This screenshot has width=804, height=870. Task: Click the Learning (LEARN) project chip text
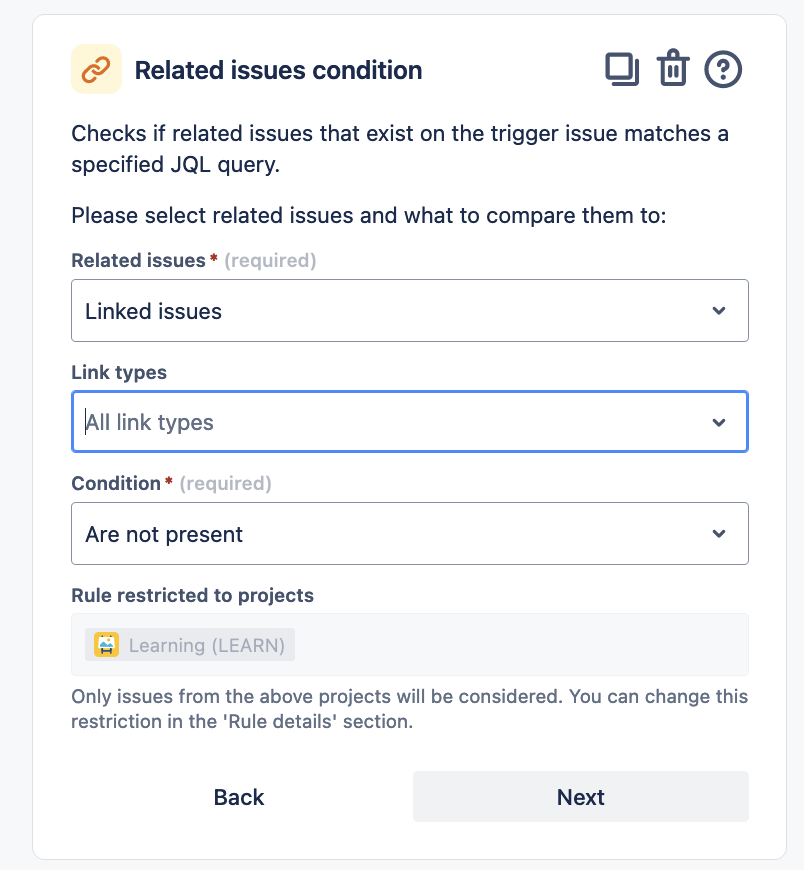[207, 645]
